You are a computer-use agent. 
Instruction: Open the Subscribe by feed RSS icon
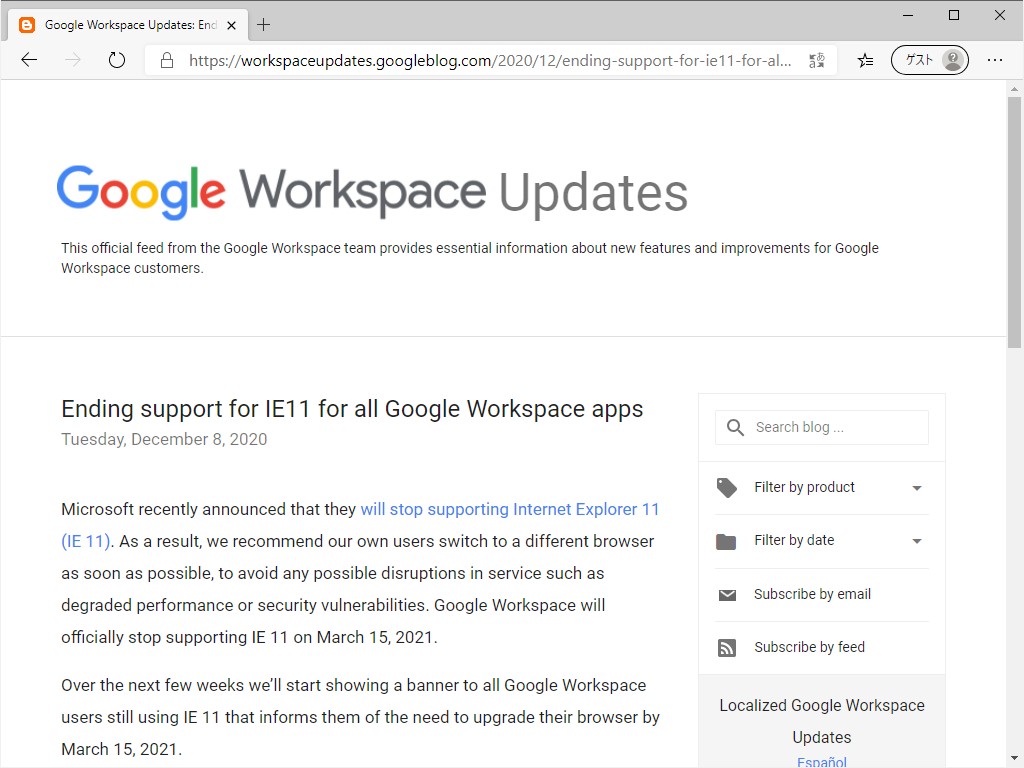pyautogui.click(x=726, y=647)
